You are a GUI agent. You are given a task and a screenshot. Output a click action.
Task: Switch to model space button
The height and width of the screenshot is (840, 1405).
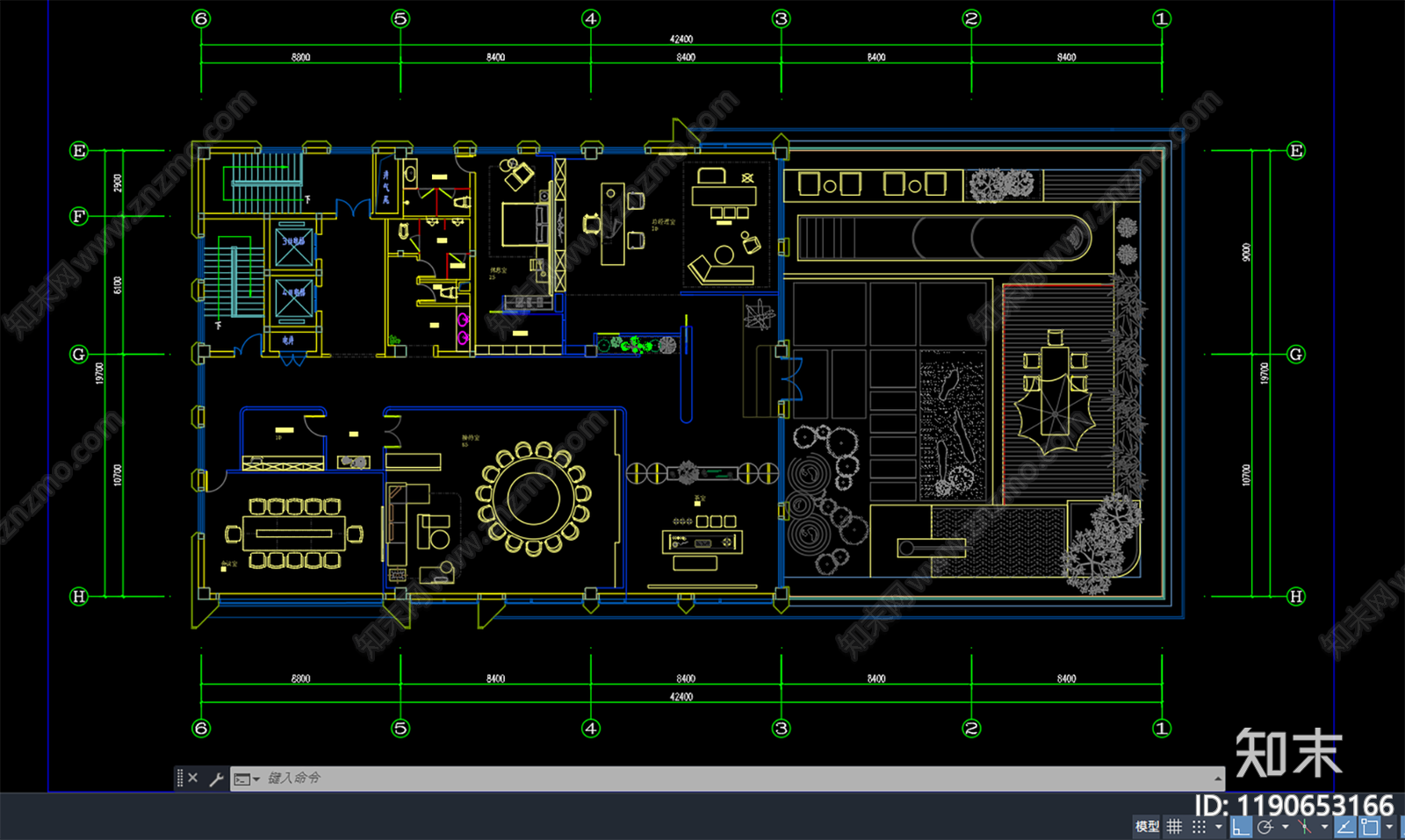[x=1147, y=827]
